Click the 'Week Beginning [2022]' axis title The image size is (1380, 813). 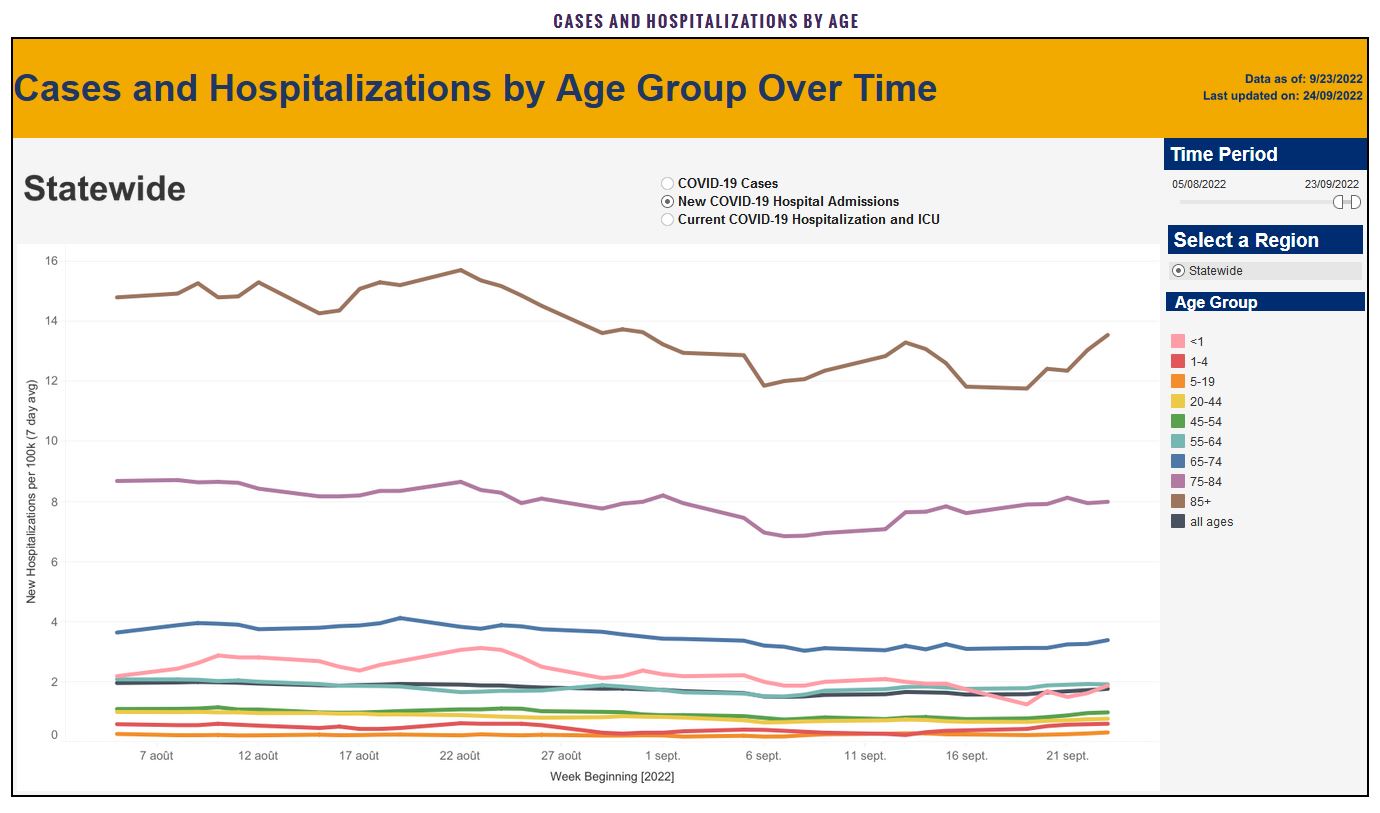[x=612, y=776]
